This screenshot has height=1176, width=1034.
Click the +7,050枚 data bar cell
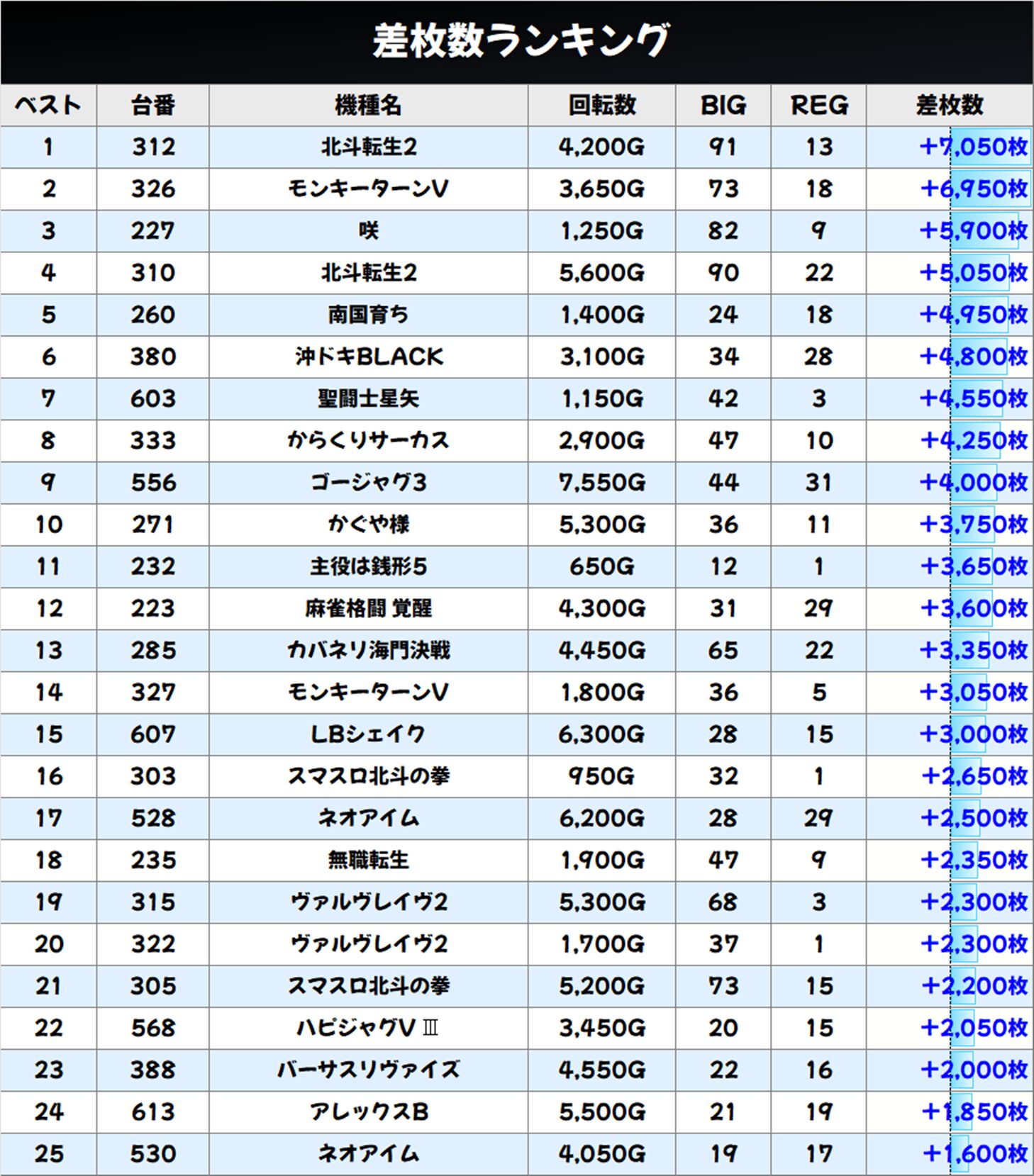[972, 147]
